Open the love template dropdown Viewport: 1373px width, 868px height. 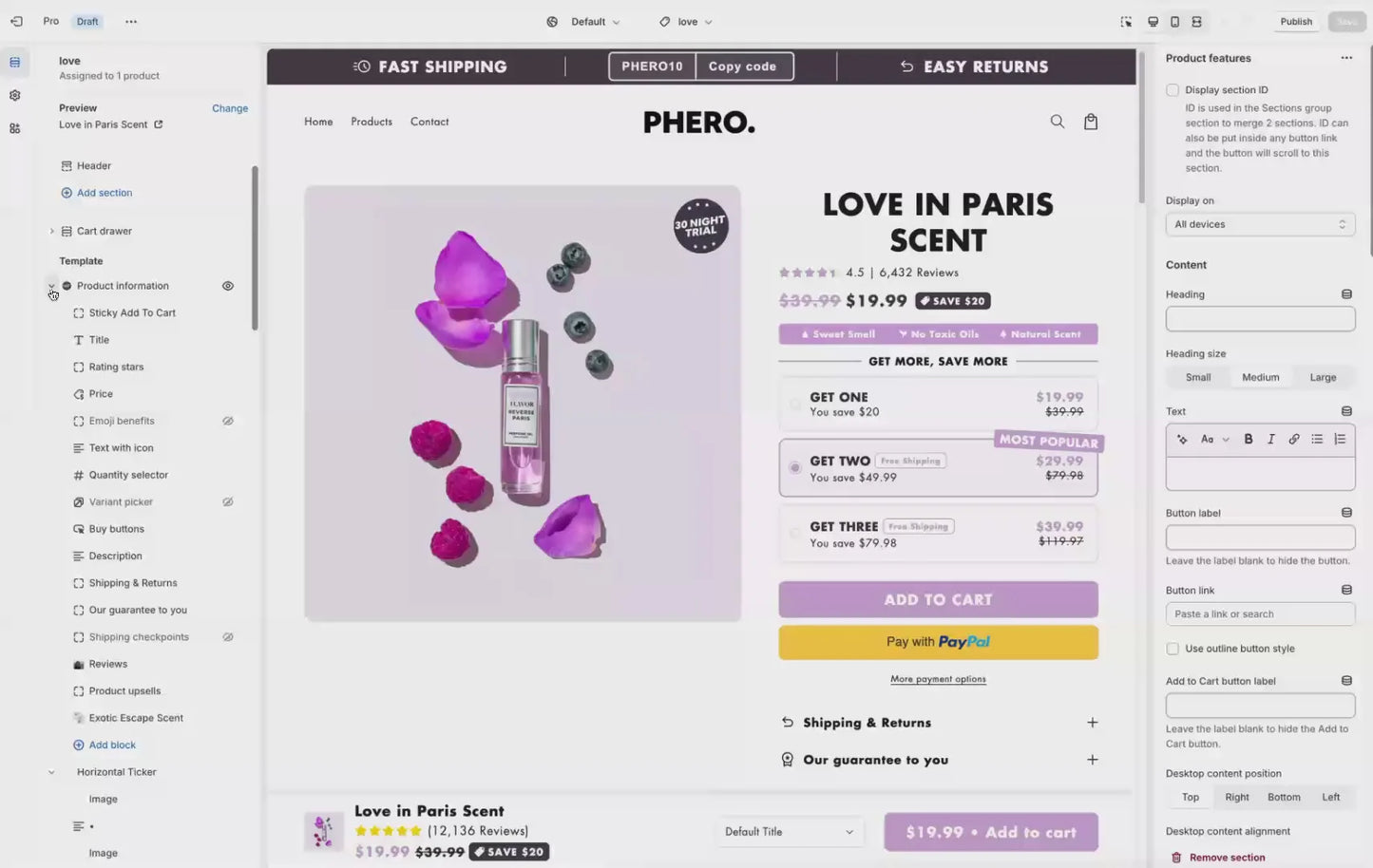coord(687,22)
